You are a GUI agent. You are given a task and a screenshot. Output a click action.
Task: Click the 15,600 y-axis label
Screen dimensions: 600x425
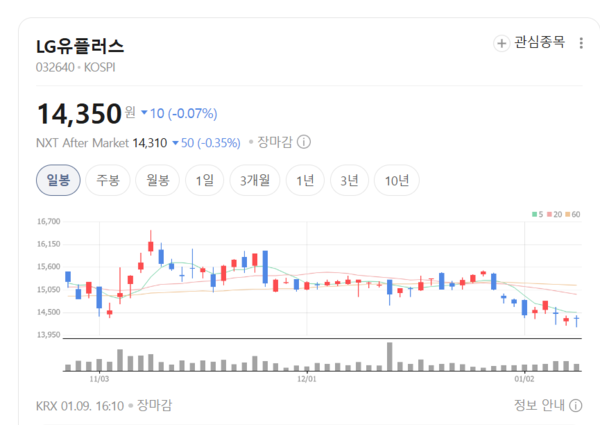[49, 267]
